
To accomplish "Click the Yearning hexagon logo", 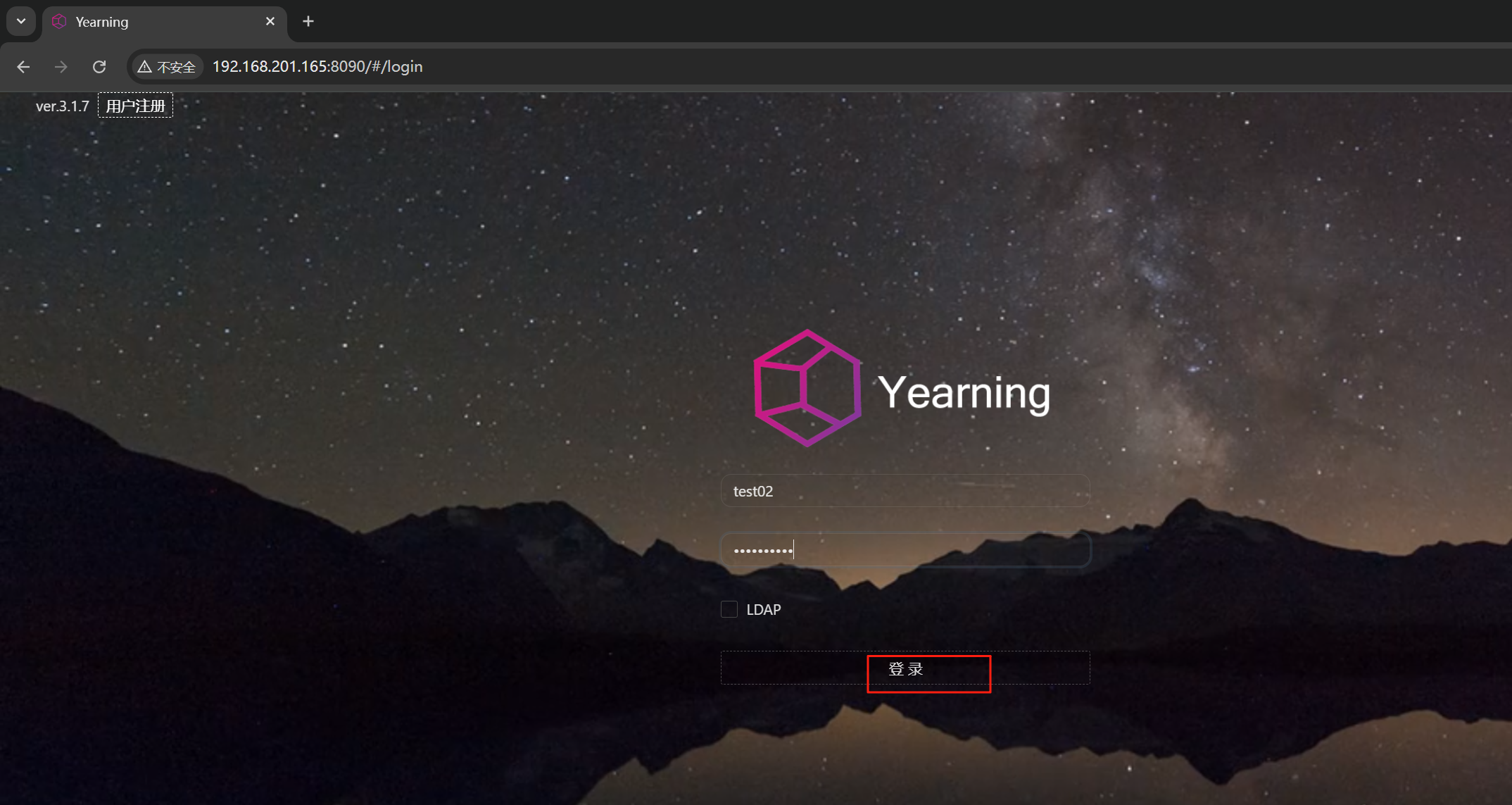I will tap(807, 388).
